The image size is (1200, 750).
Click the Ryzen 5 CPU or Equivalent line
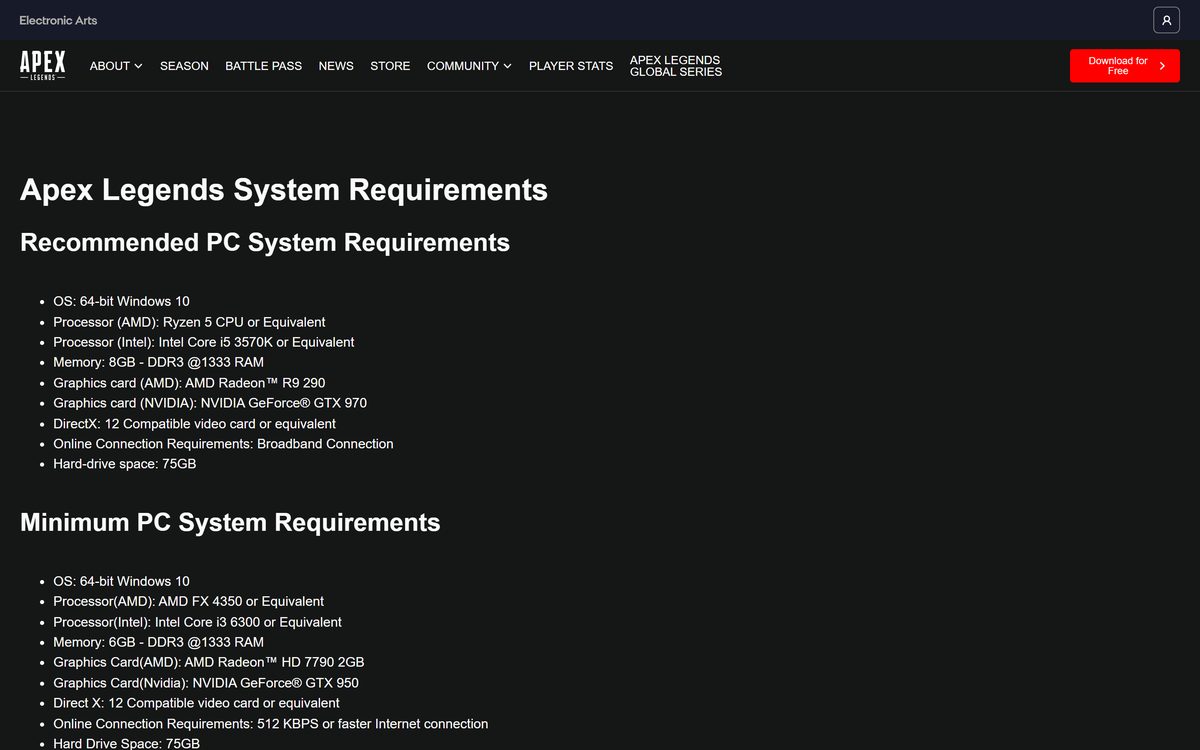coord(189,322)
